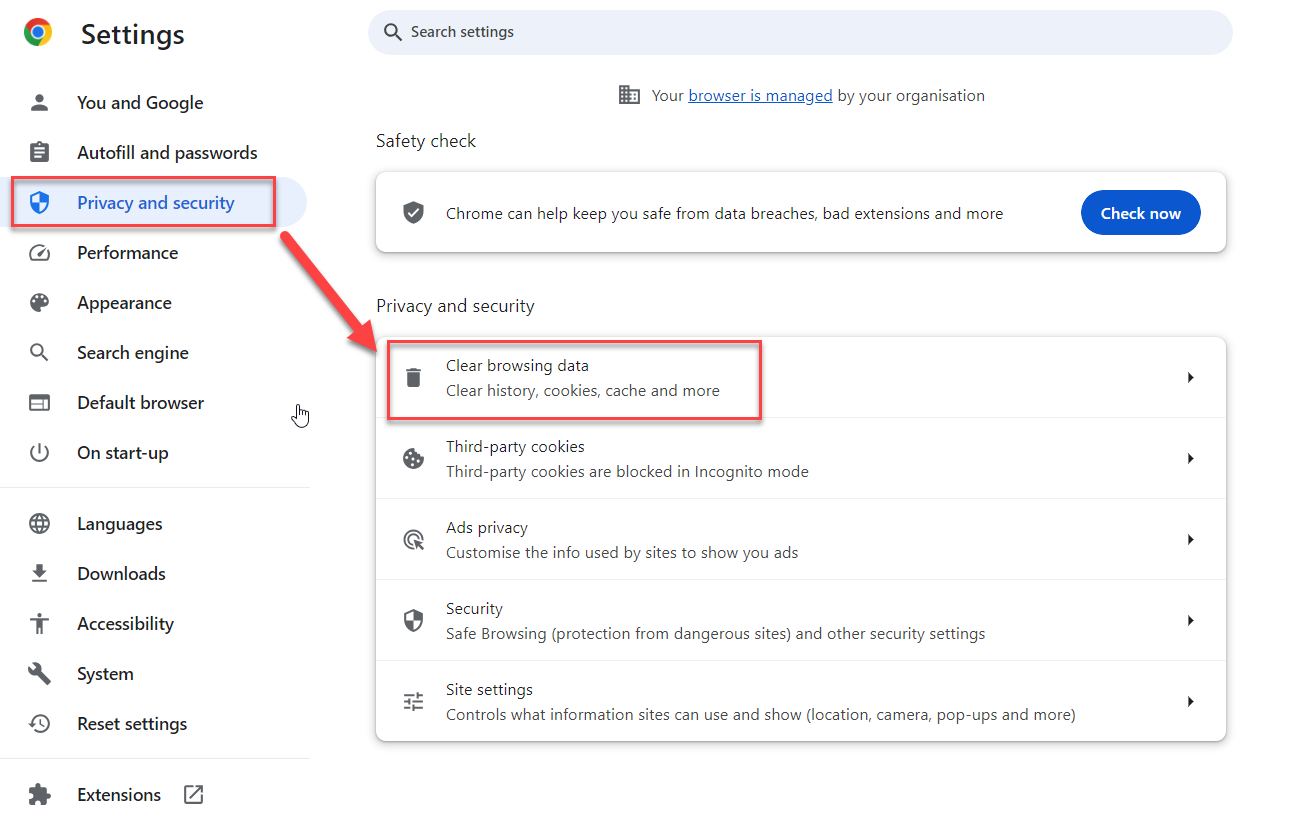Image resolution: width=1311 pixels, height=824 pixels.
Task: Select the Site settings sliders icon
Action: (x=413, y=701)
